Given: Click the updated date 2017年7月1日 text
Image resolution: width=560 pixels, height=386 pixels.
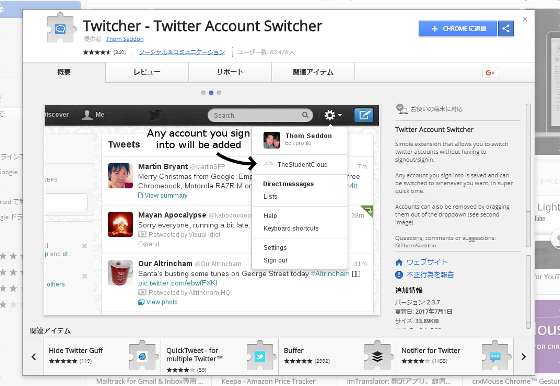Looking at the screenshot, I should (424, 311).
